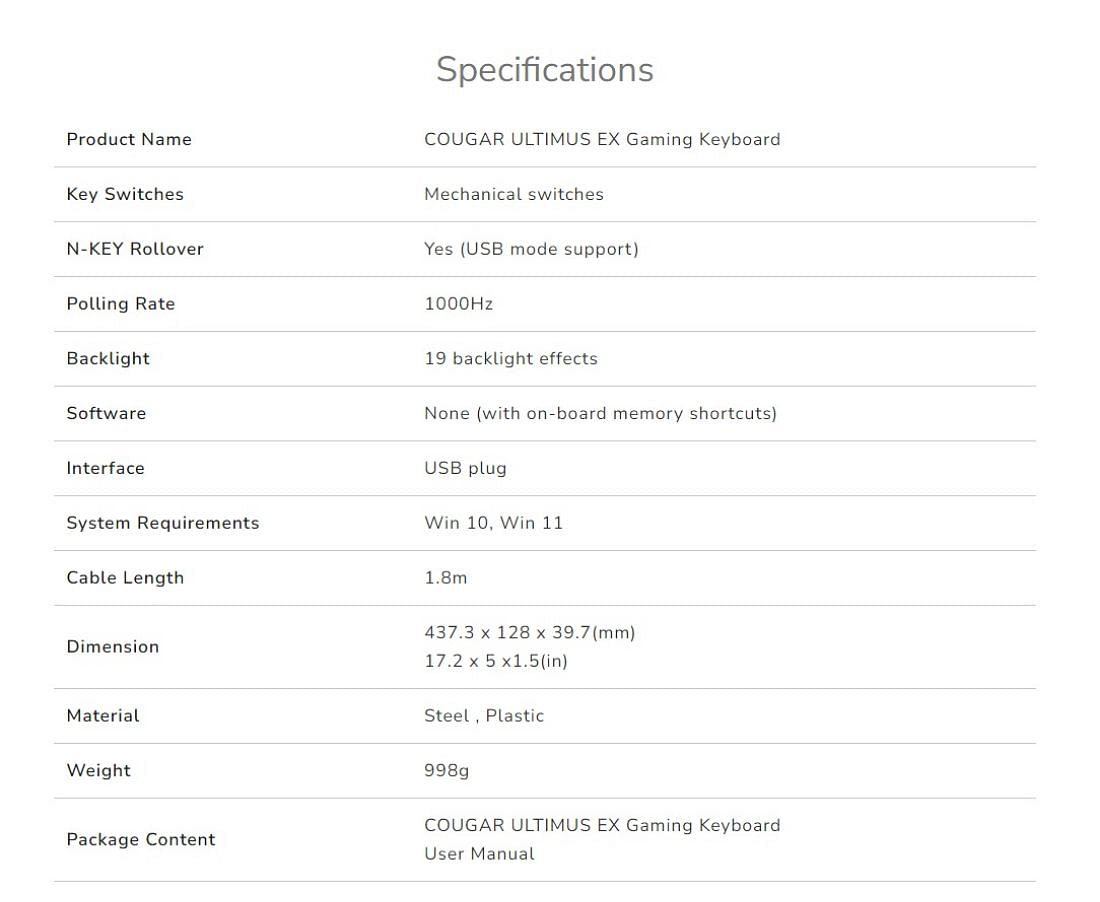The image size is (1100, 902).
Task: Click the User Manual package content line
Action: point(479,854)
